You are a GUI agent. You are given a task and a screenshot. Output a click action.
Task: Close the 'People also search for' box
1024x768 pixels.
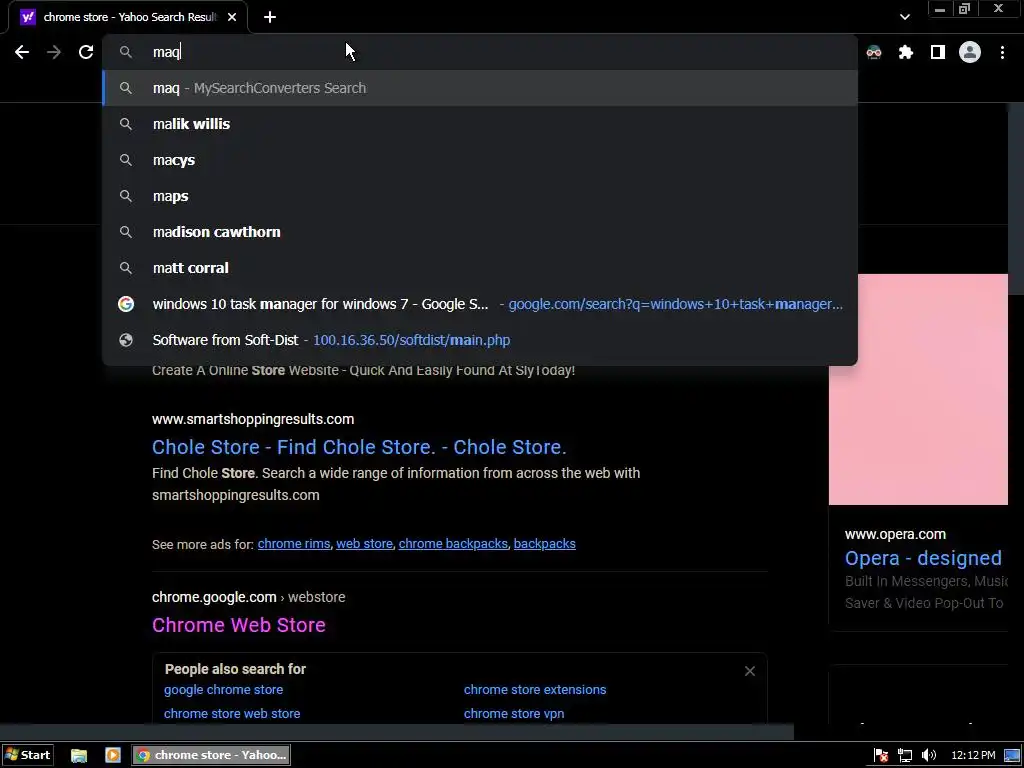pos(750,671)
